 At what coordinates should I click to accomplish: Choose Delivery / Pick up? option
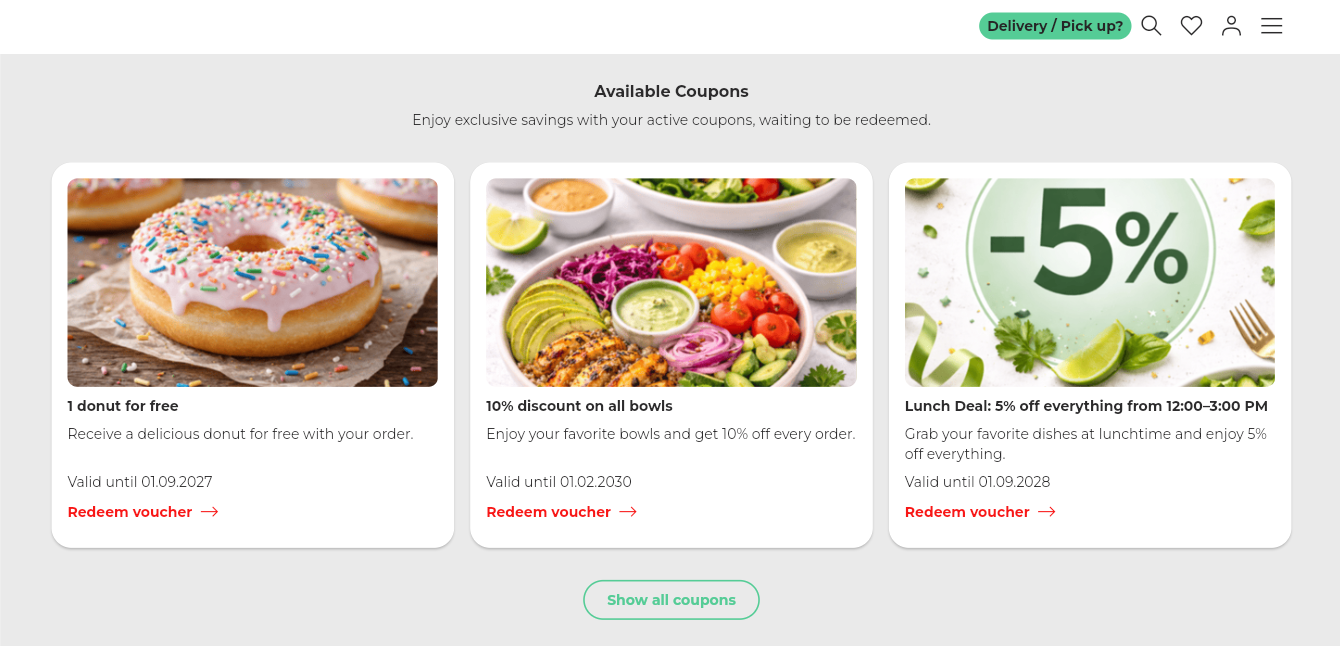click(x=1054, y=26)
